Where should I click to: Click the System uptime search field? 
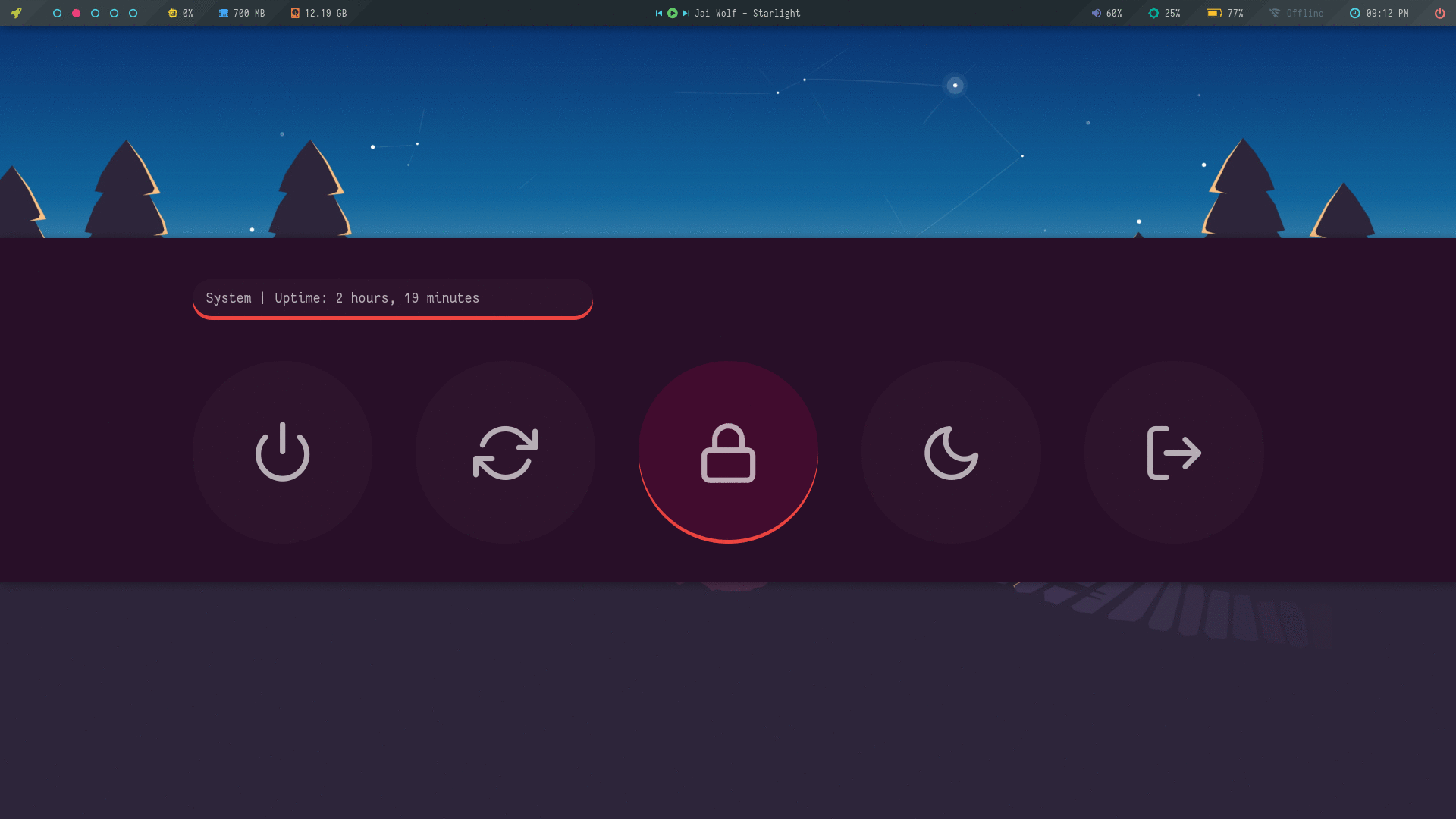[x=392, y=298]
